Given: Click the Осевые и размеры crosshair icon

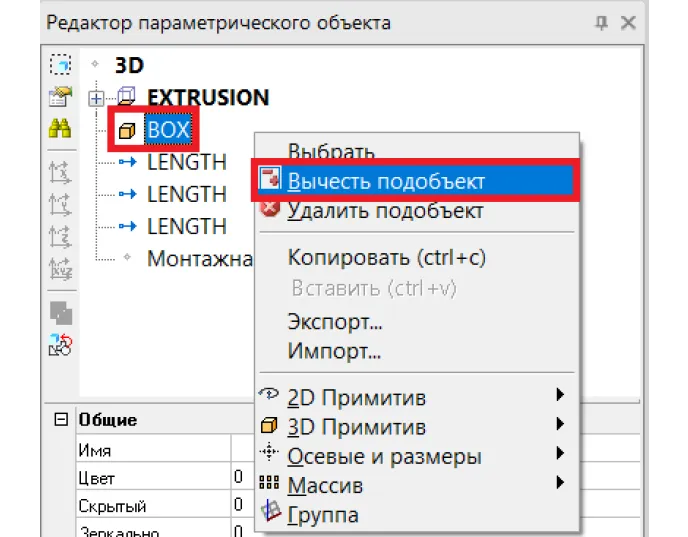Looking at the screenshot, I should (x=269, y=452).
